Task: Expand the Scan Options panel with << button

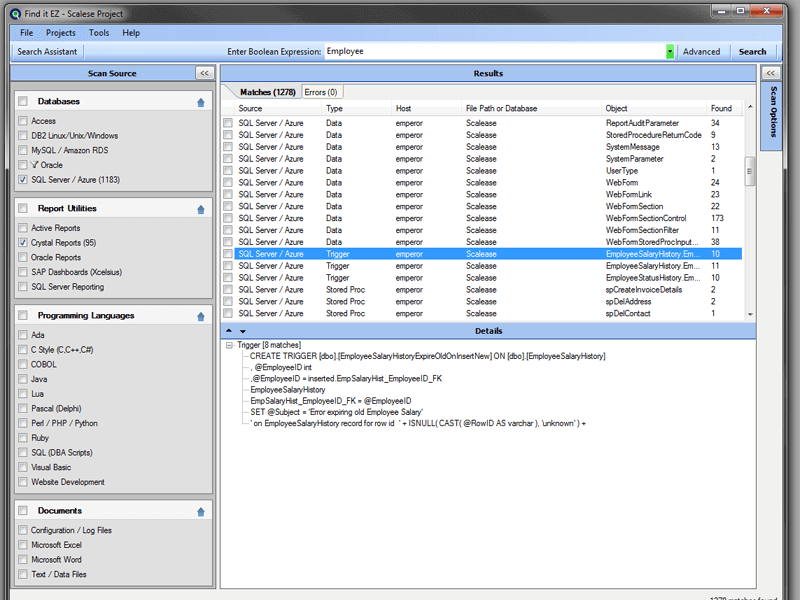Action: (x=770, y=73)
